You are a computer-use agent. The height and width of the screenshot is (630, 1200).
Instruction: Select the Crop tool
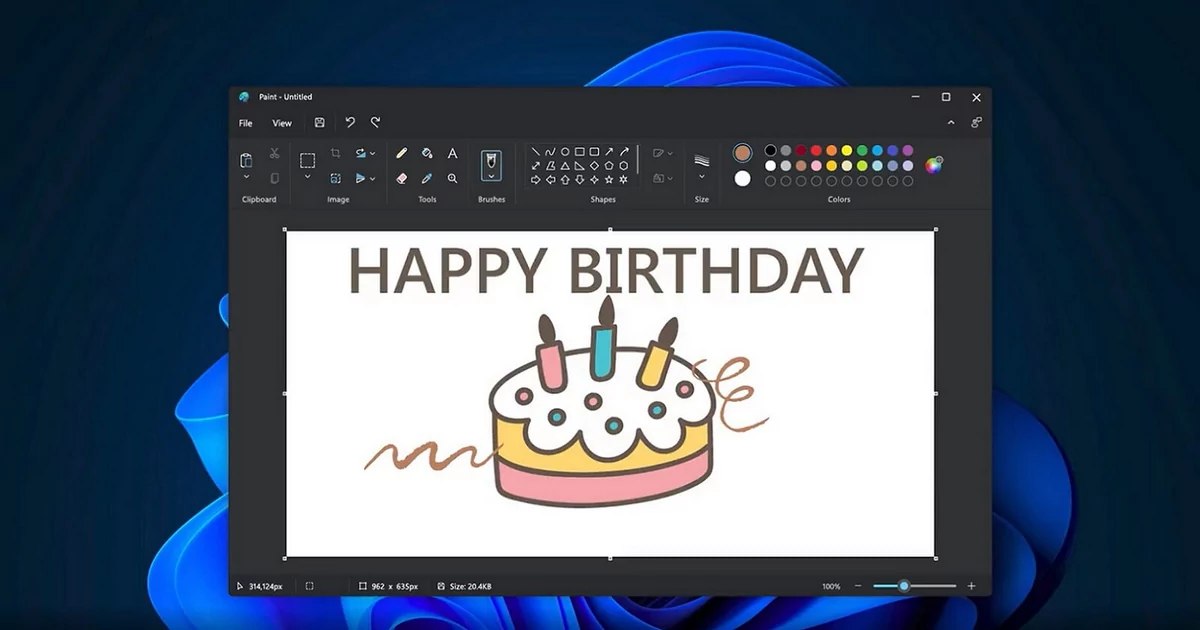[x=335, y=153]
